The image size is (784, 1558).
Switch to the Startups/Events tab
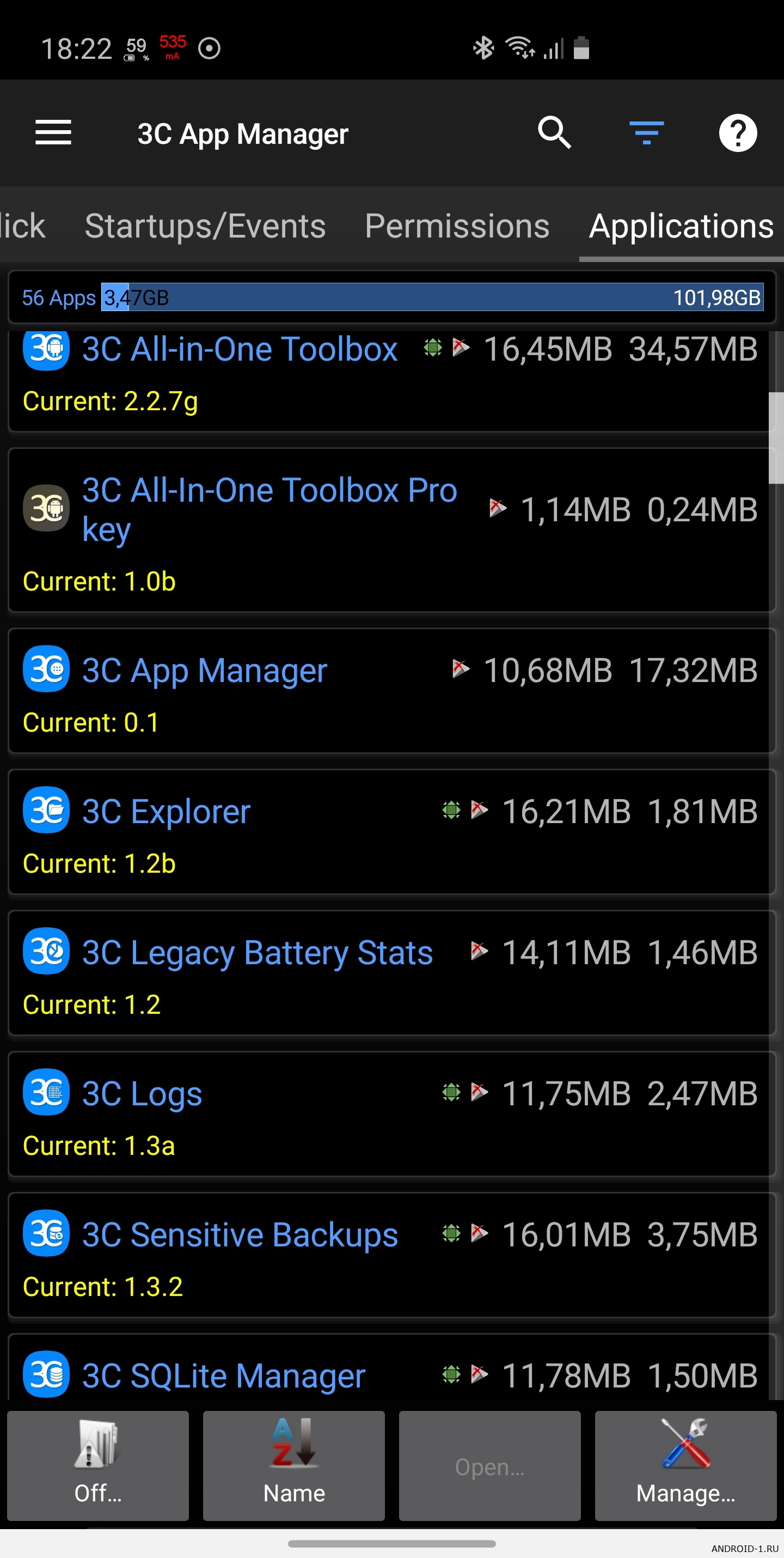coord(205,226)
